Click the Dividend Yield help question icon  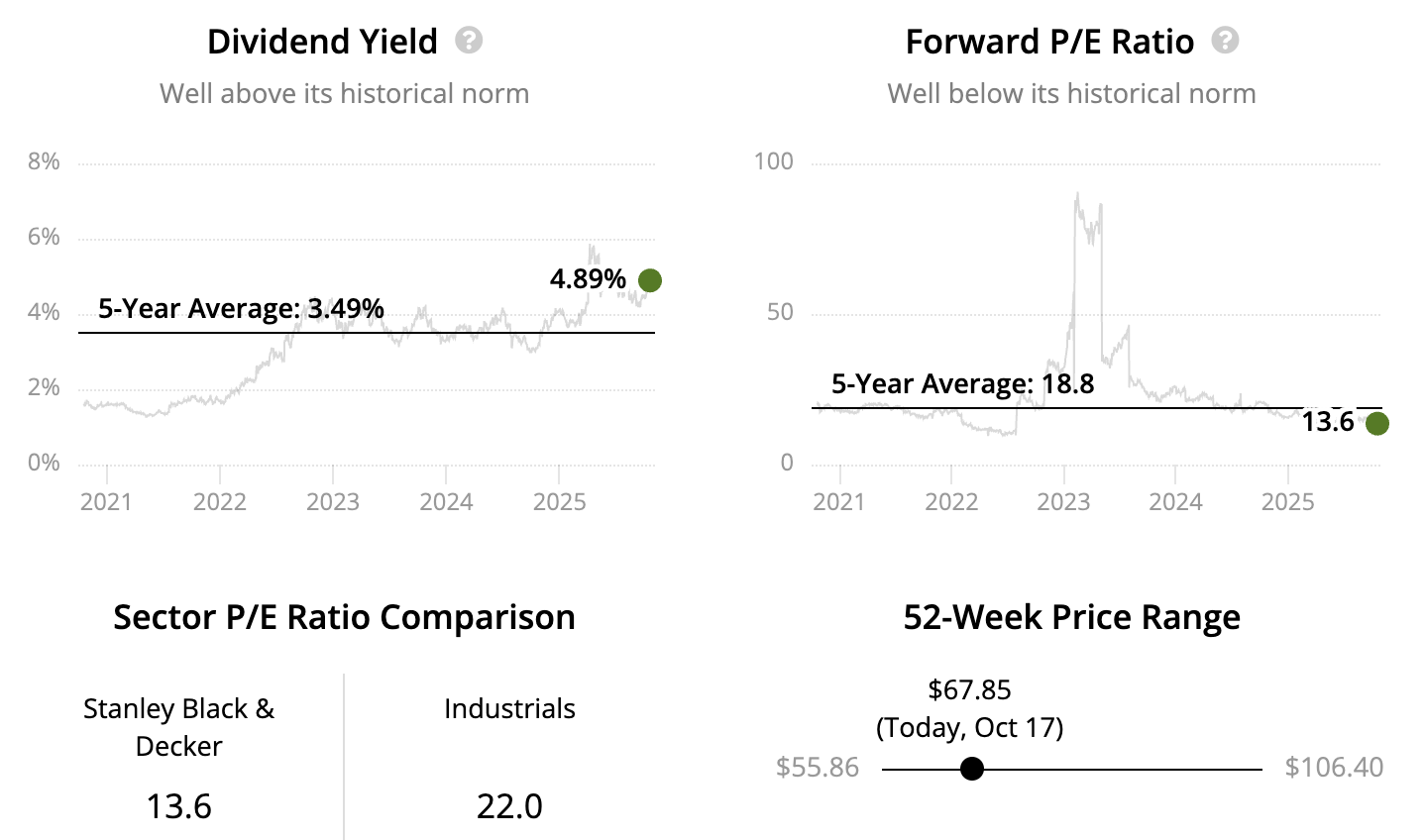click(469, 41)
